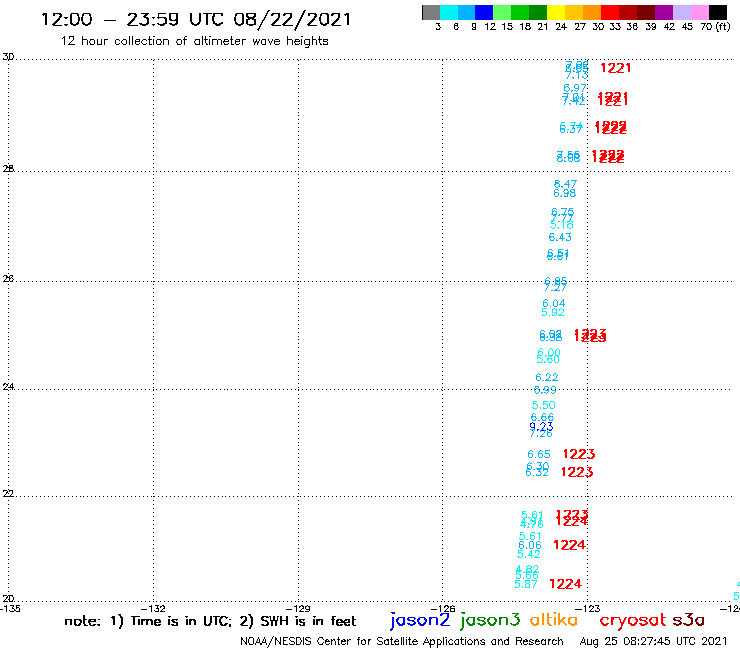Click the altika legend label
The width and height of the screenshot is (740, 650).
554,619
